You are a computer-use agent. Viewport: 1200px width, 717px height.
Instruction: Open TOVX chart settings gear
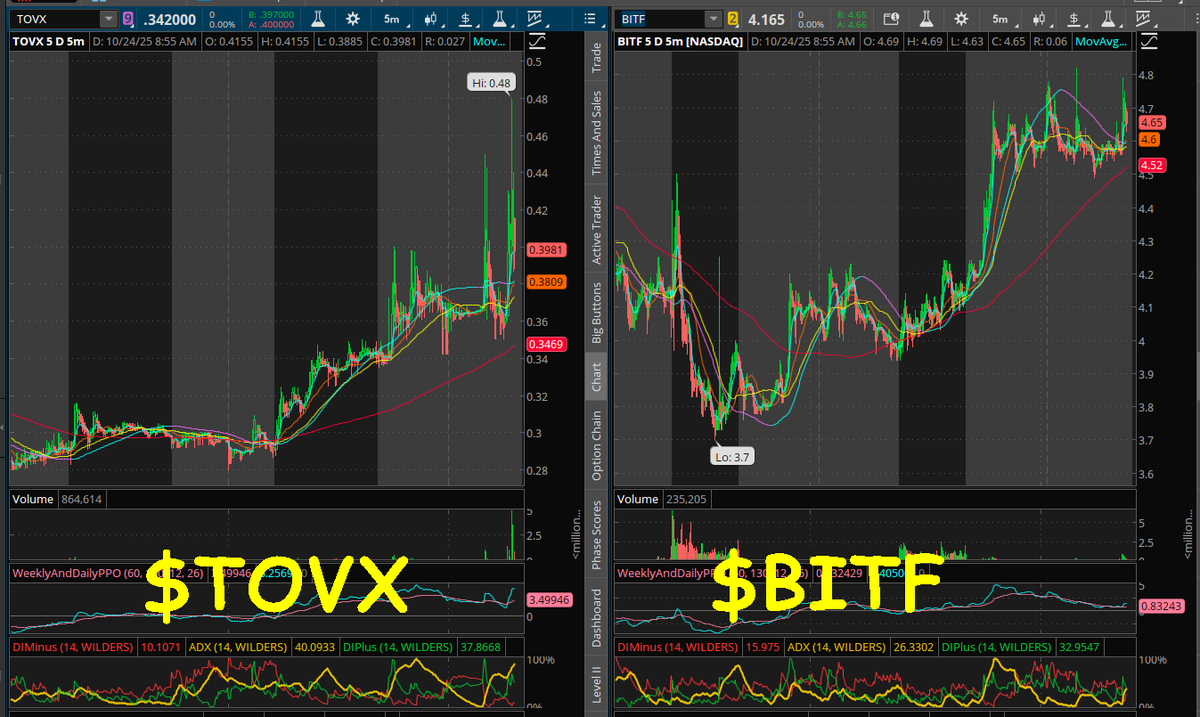(x=353, y=19)
